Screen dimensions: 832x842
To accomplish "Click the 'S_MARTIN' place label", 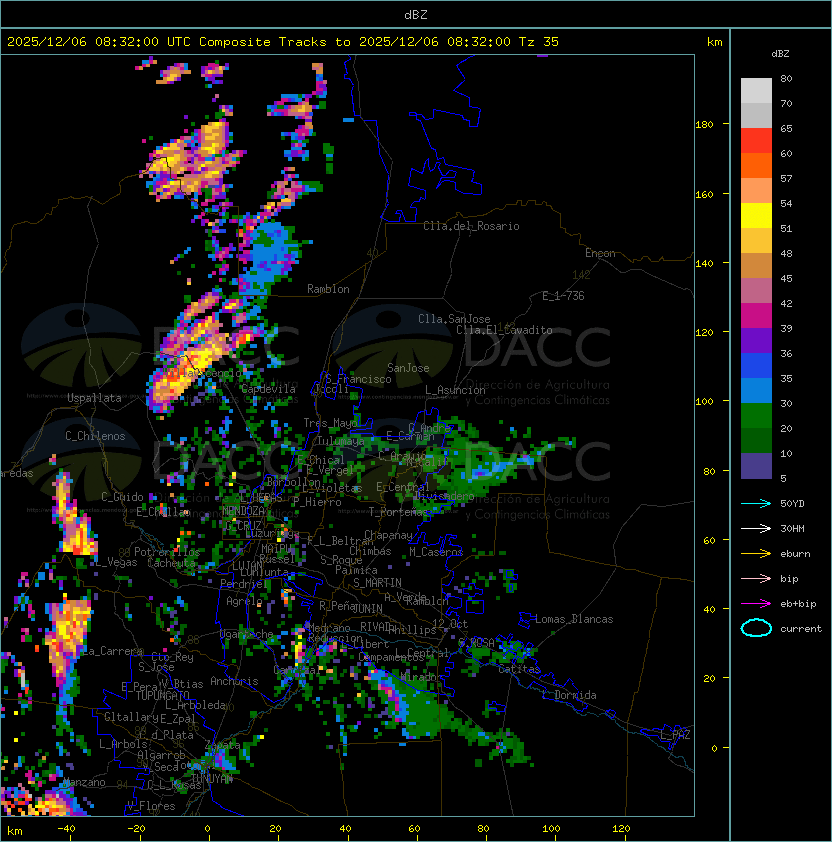I will pyautogui.click(x=378, y=583).
